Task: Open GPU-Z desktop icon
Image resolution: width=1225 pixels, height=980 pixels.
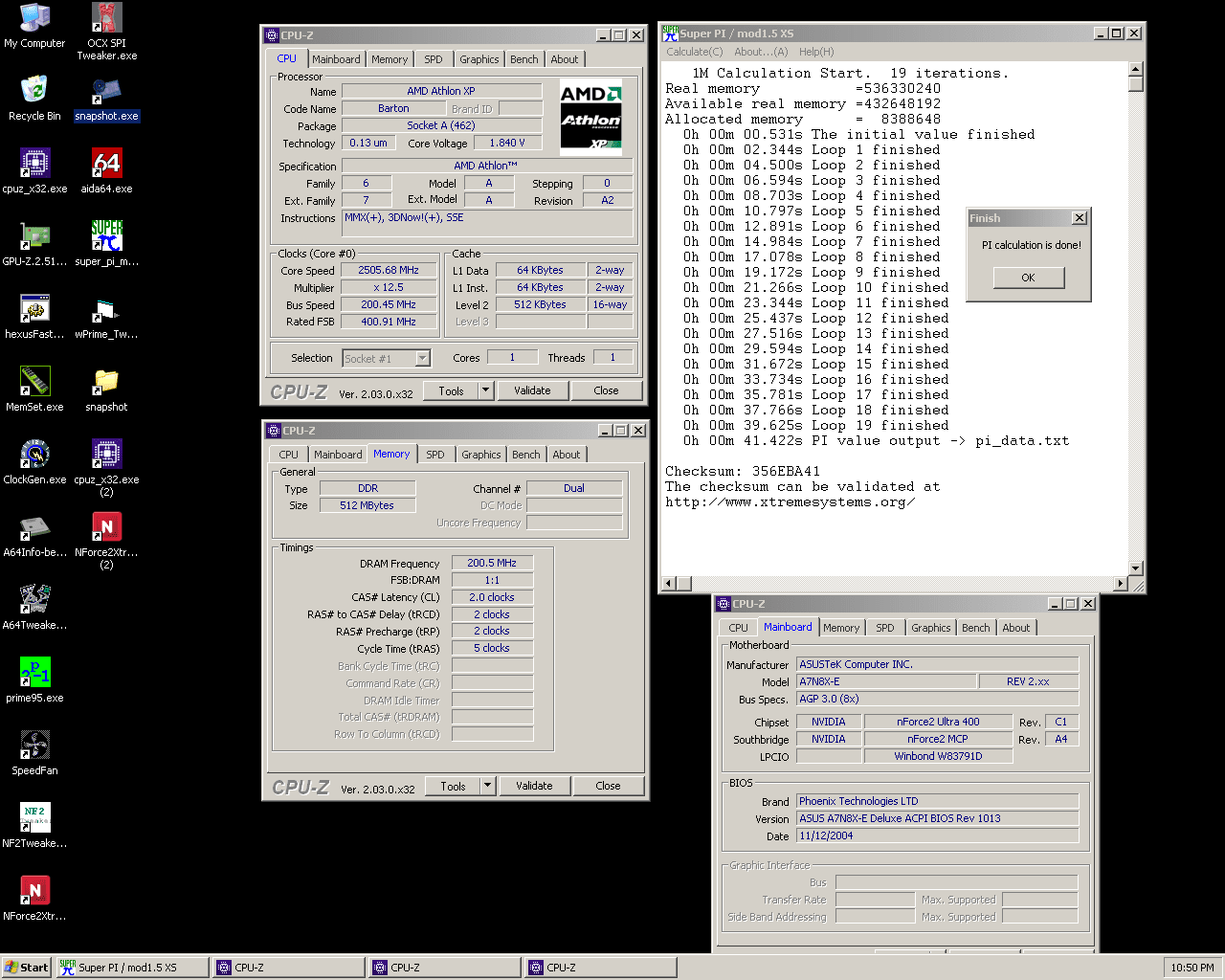Action: coord(34,244)
